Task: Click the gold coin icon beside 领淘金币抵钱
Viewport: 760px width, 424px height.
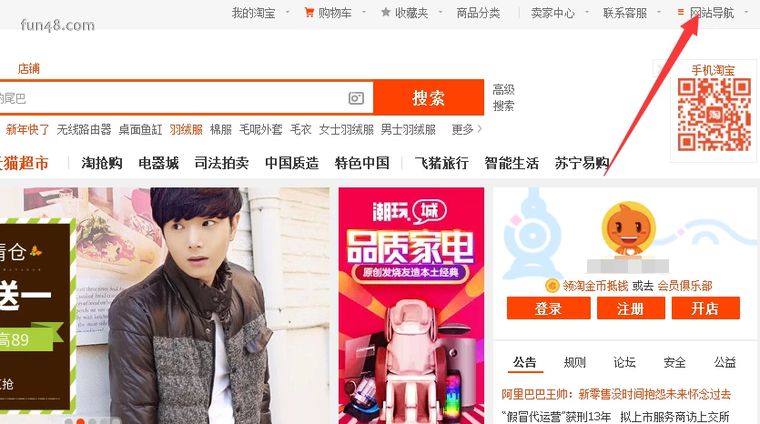Action: coord(552,286)
